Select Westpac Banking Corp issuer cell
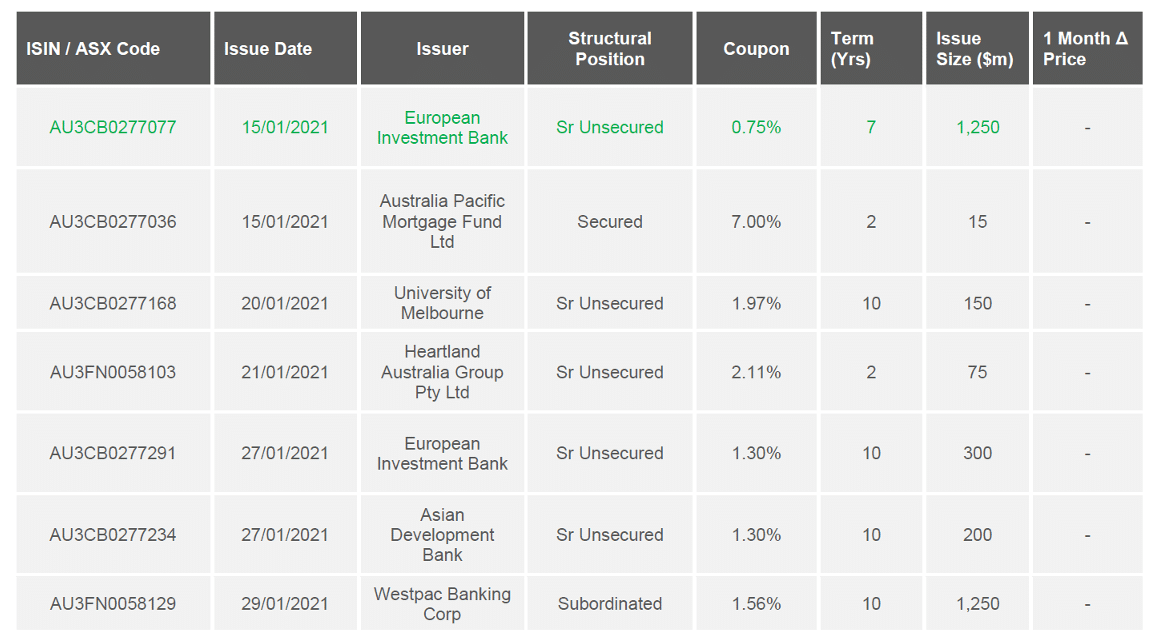1157x641 pixels. click(442, 603)
